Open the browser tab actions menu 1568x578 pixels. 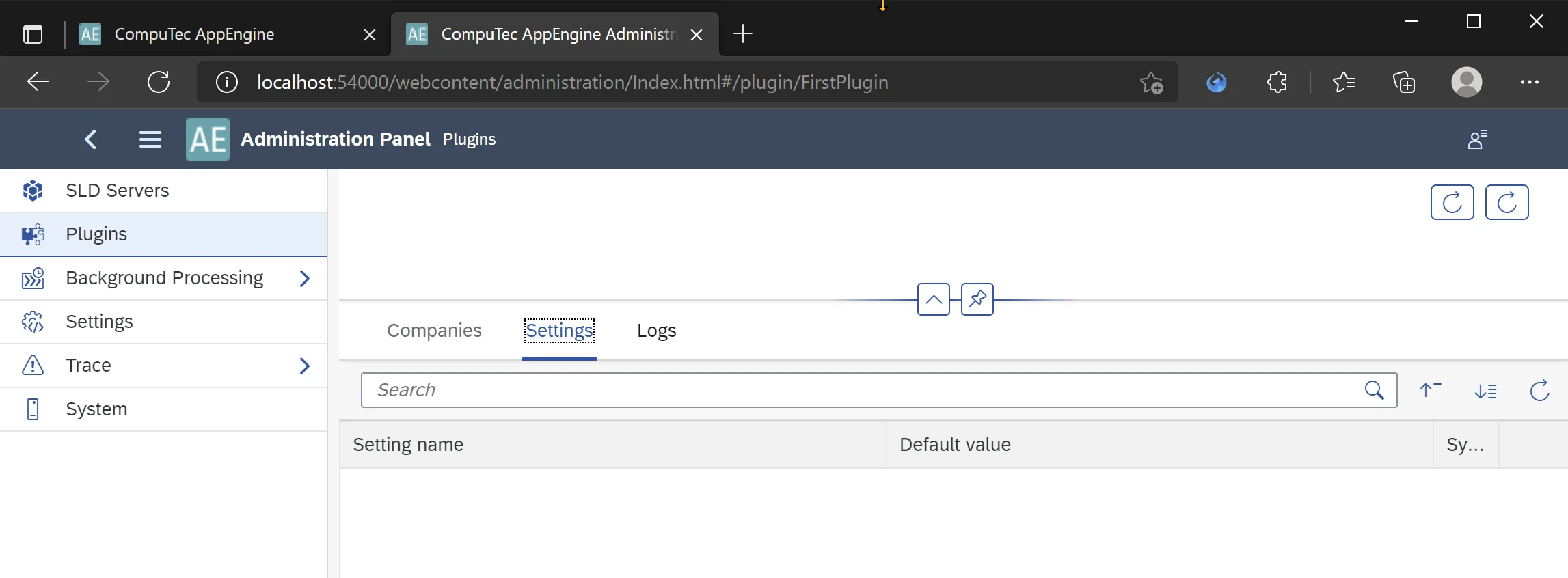[x=33, y=33]
